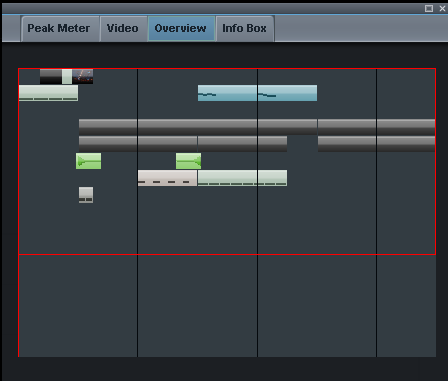
Task: Click the video thumbnail clip at top
Action: tap(82, 76)
